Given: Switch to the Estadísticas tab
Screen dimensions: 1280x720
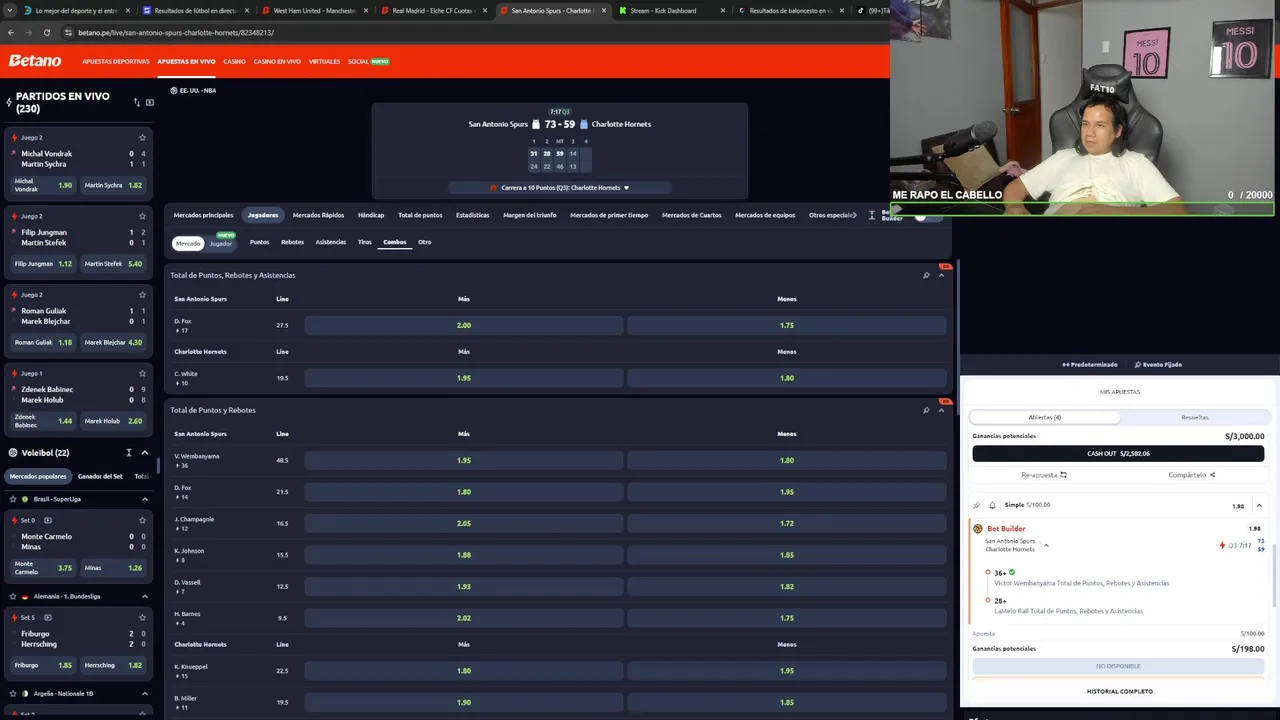Looking at the screenshot, I should point(473,215).
